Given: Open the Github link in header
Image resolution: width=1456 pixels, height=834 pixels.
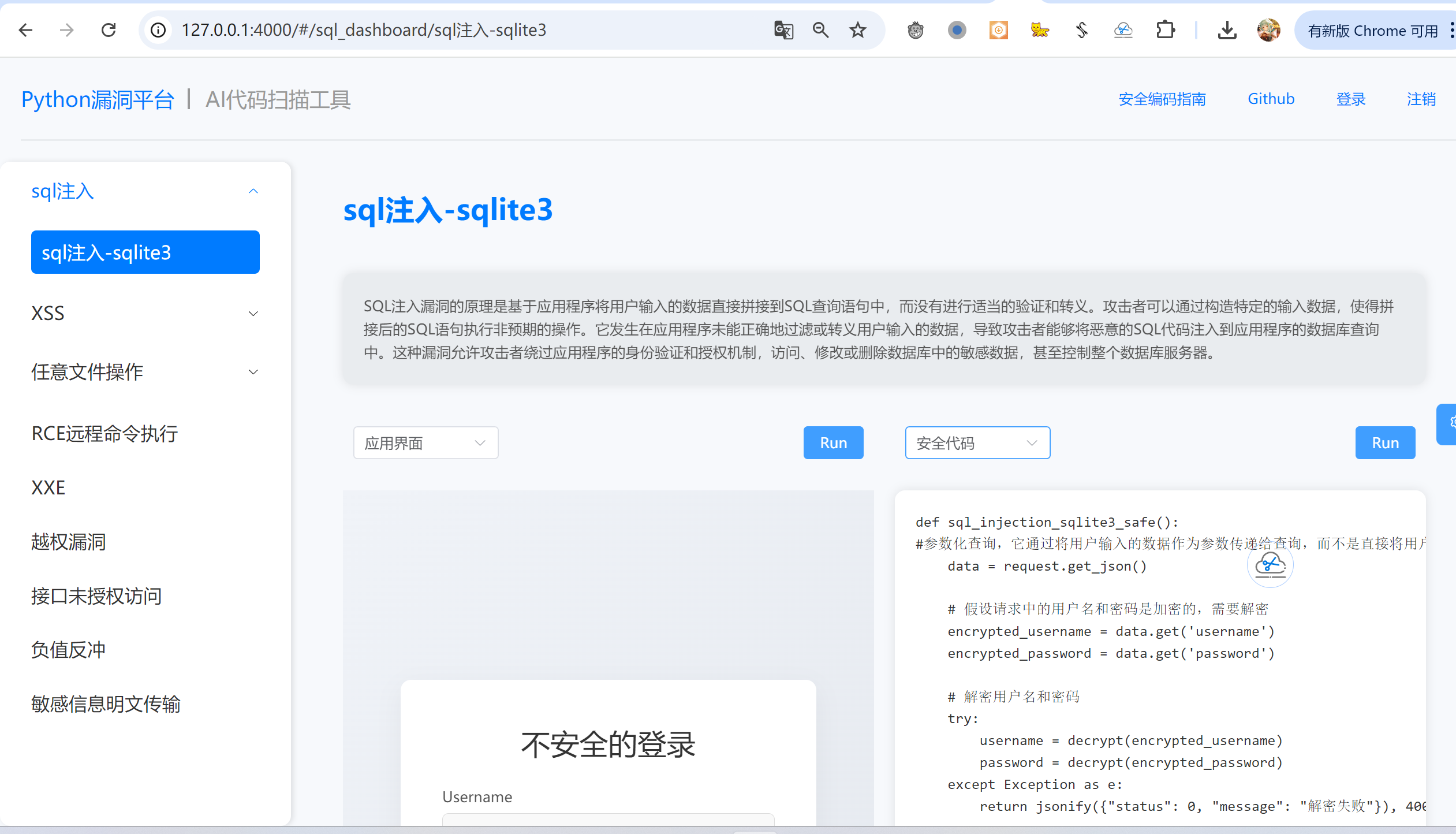Looking at the screenshot, I should [1271, 99].
